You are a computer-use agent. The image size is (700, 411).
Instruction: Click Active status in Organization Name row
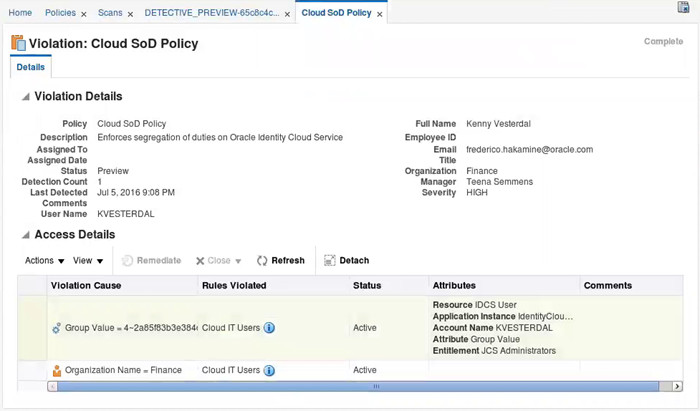coord(365,370)
